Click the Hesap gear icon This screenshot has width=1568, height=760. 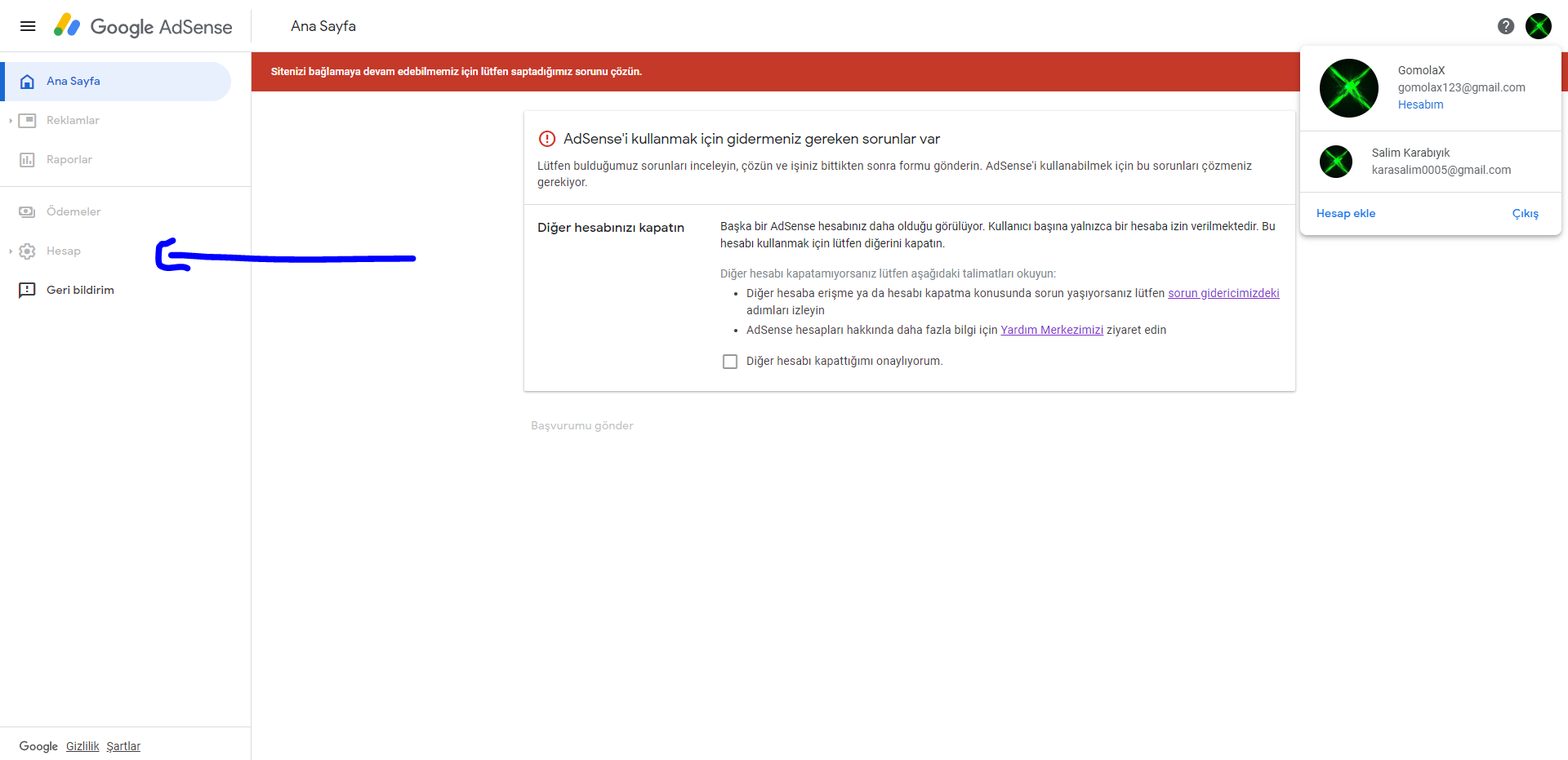(x=27, y=251)
